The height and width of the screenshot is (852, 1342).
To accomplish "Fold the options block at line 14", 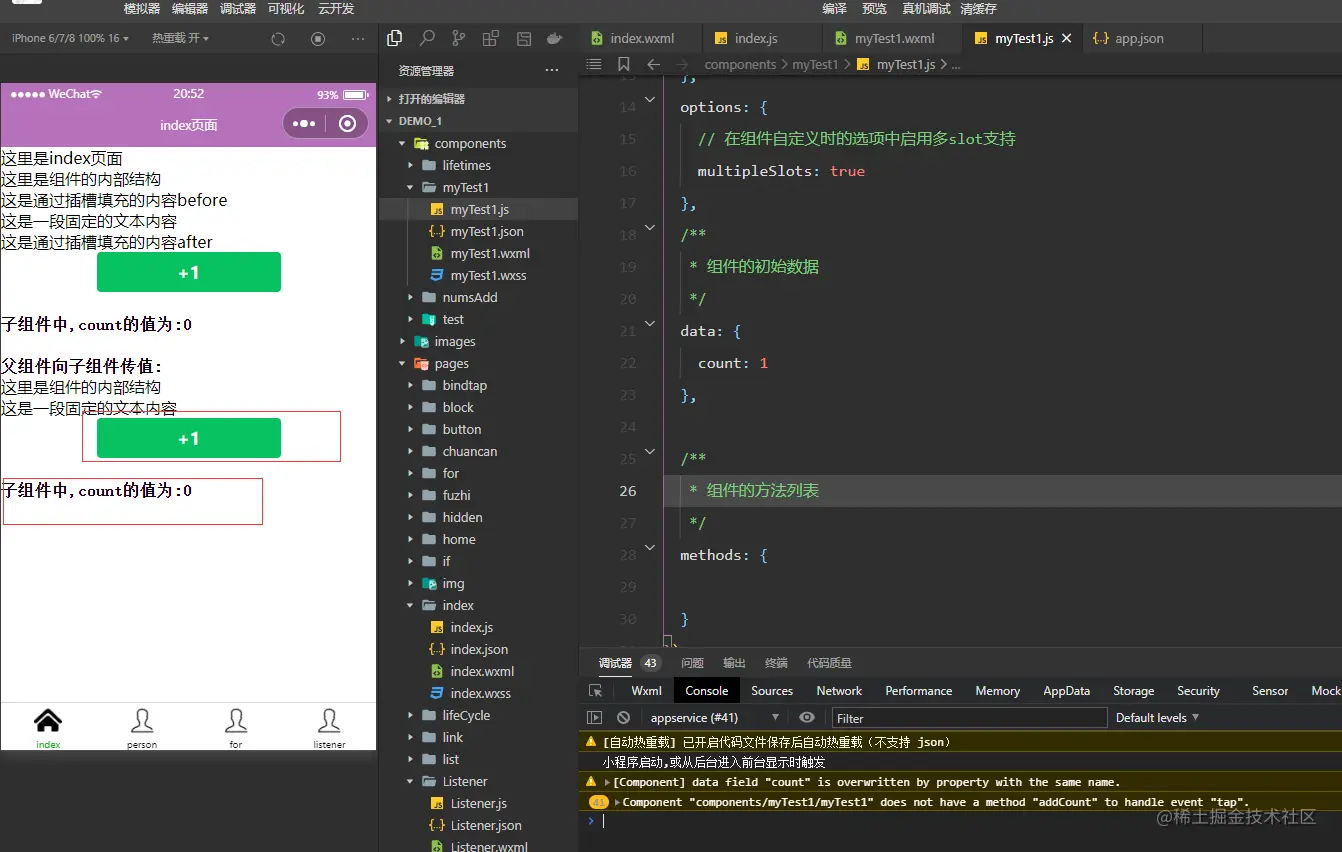I will tap(650, 99).
